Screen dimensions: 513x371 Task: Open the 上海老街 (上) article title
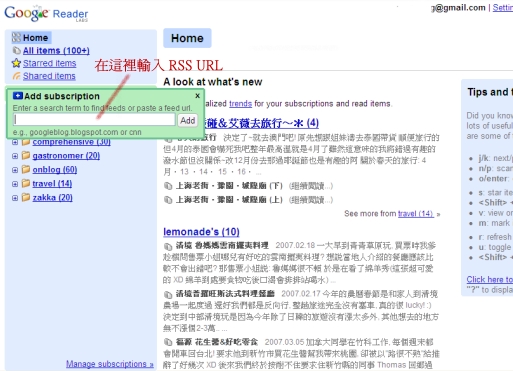pyautogui.click(x=229, y=200)
